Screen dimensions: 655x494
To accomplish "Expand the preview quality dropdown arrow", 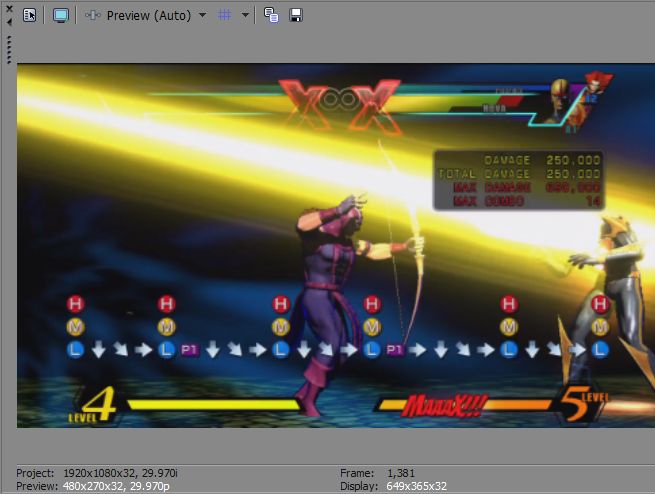I will point(202,15).
